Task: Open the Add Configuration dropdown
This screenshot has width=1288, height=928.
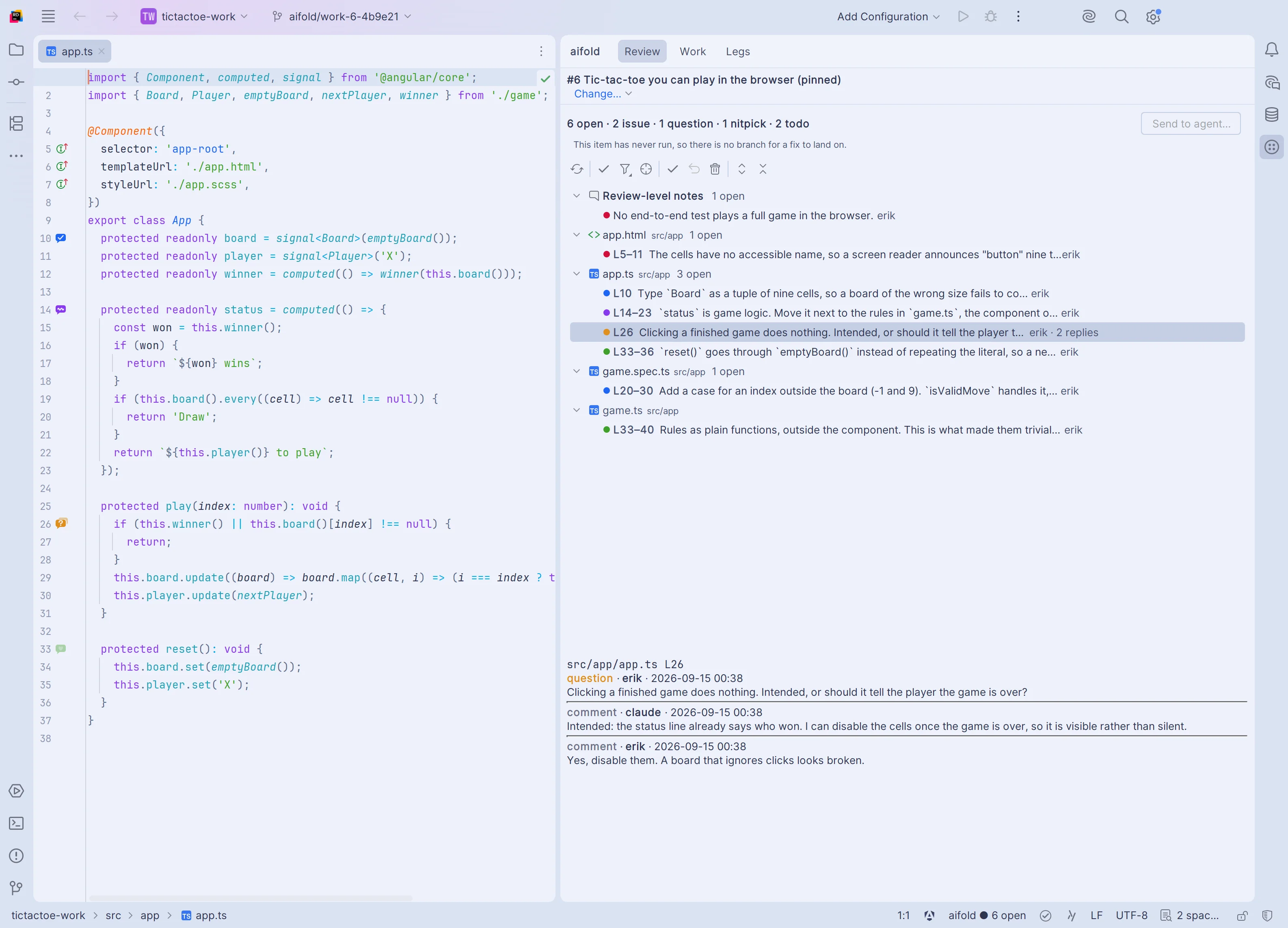Action: 888,17
